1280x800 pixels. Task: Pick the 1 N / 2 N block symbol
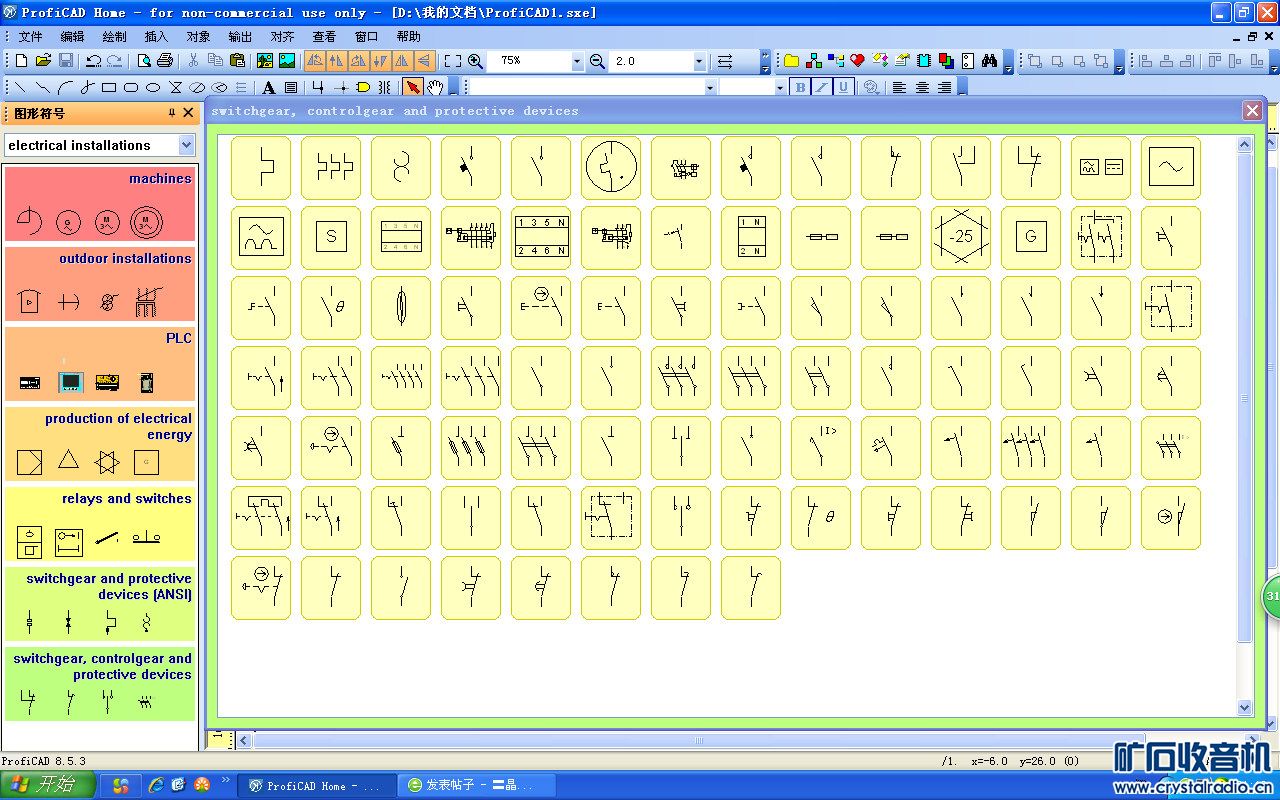point(751,237)
